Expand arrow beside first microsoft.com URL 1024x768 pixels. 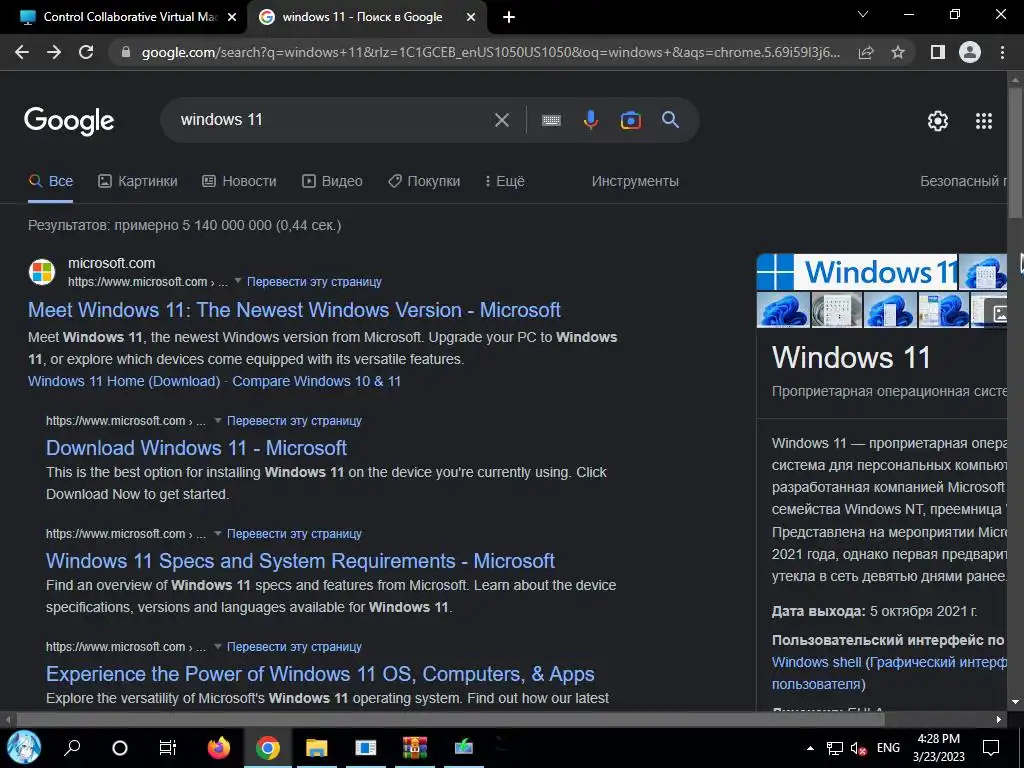tap(238, 281)
